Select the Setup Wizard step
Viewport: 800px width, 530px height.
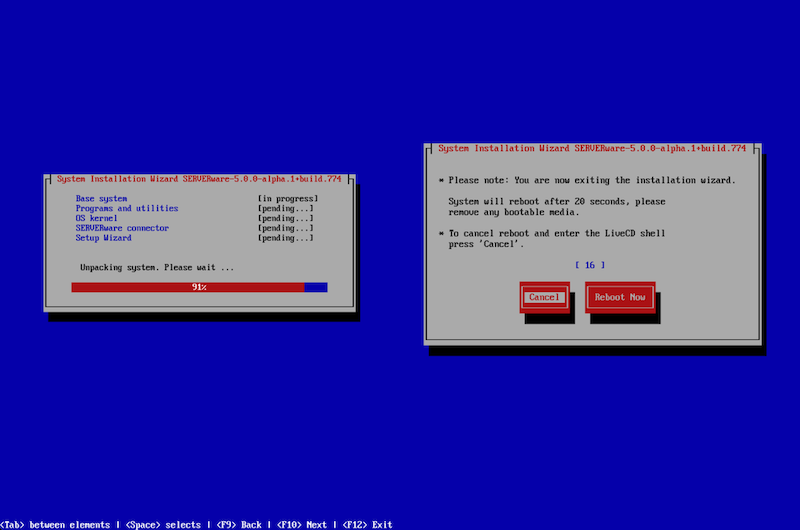click(103, 238)
